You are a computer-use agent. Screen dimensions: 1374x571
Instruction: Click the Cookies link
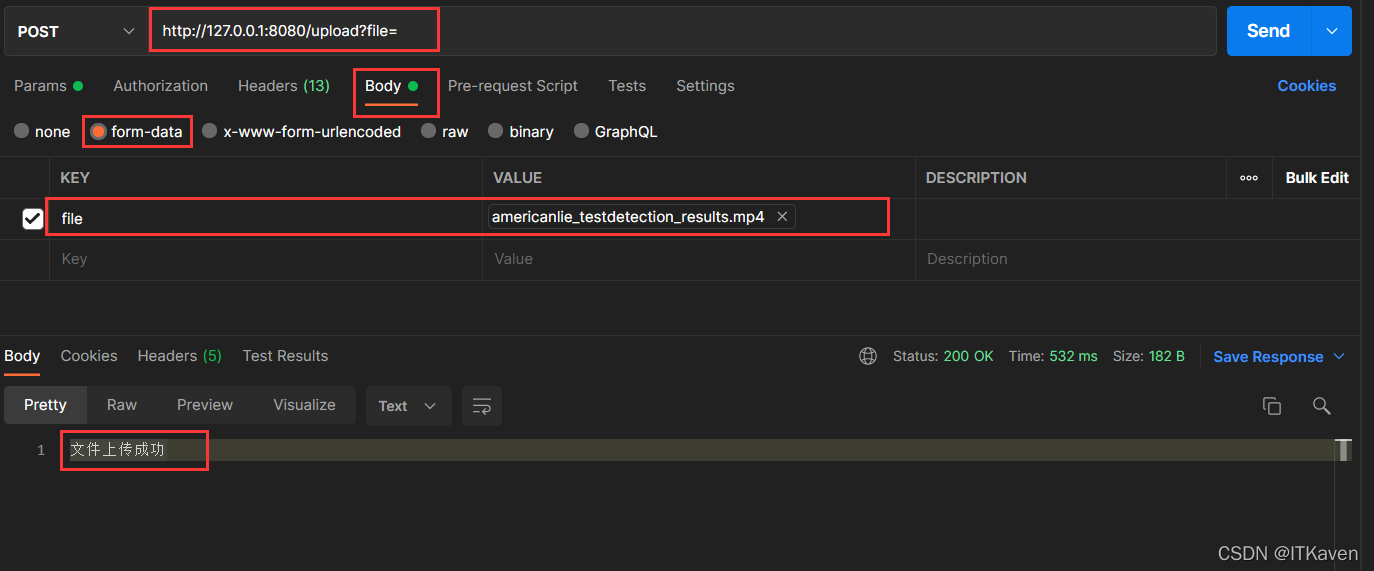point(1306,86)
